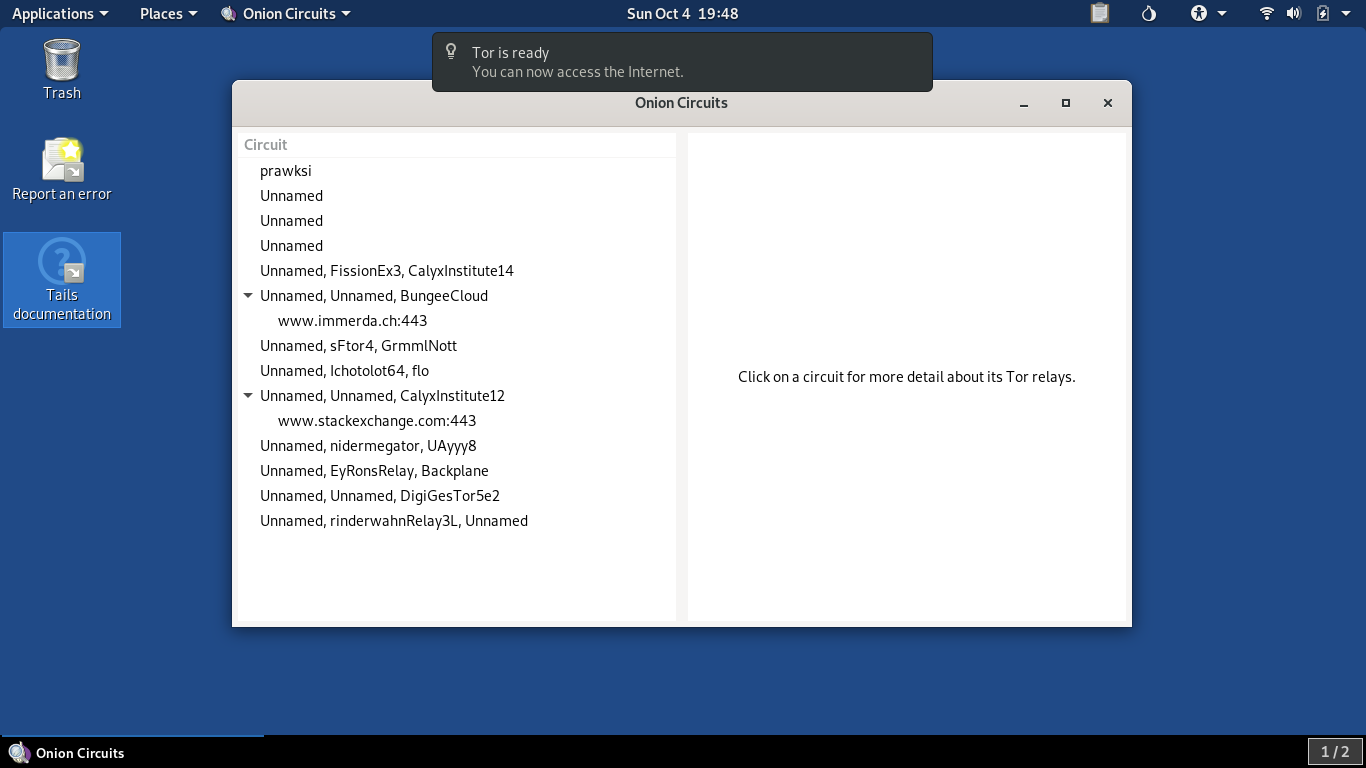Select the Unnamed, Unnamed, BungeeCloud circuit
Screen dimensions: 1366x768
(456, 296)
